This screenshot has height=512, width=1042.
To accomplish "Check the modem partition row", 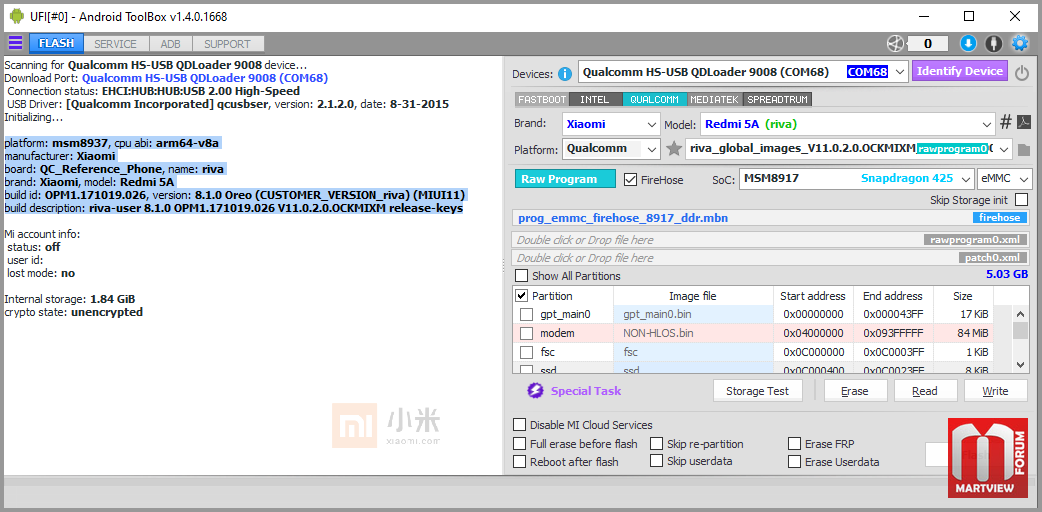I will tap(526, 333).
